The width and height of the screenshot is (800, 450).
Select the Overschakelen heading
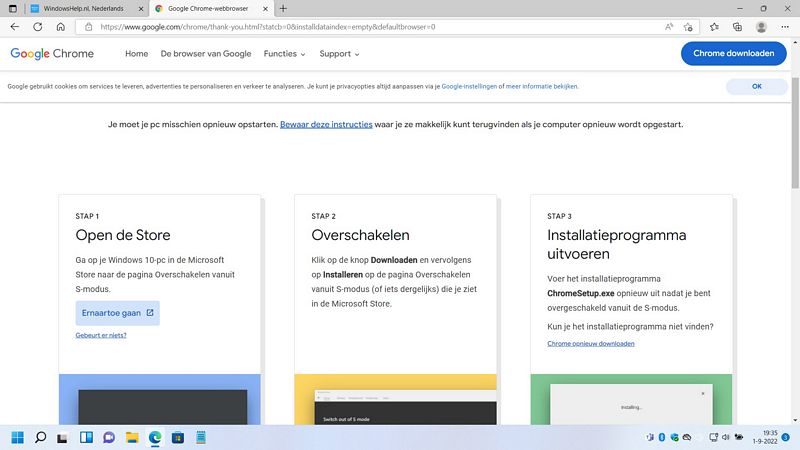[360, 235]
